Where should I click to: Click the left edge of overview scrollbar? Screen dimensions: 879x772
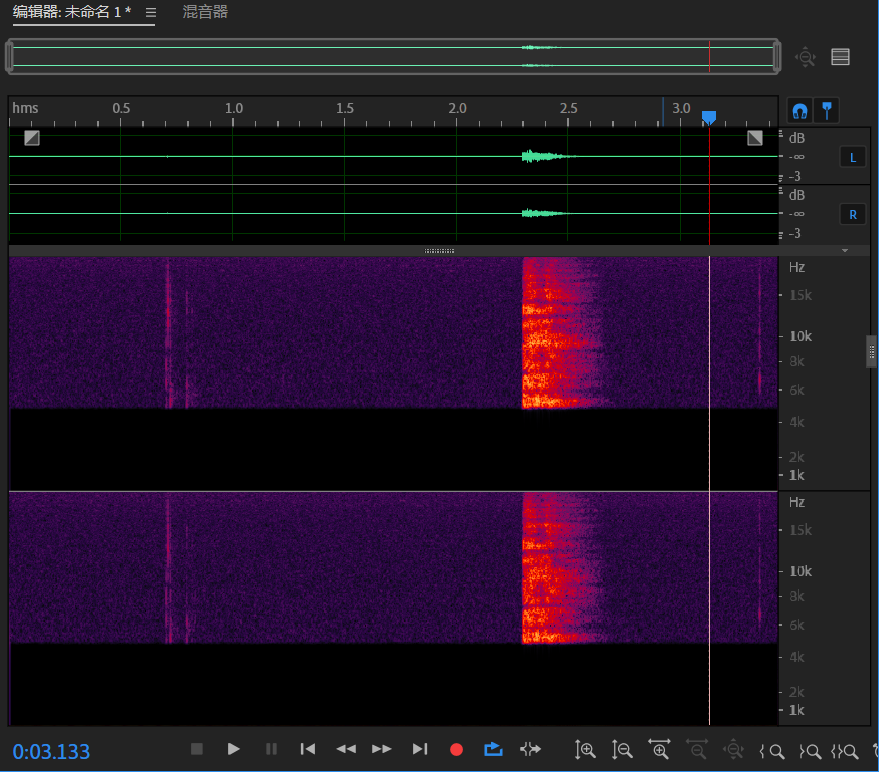pos(9,56)
